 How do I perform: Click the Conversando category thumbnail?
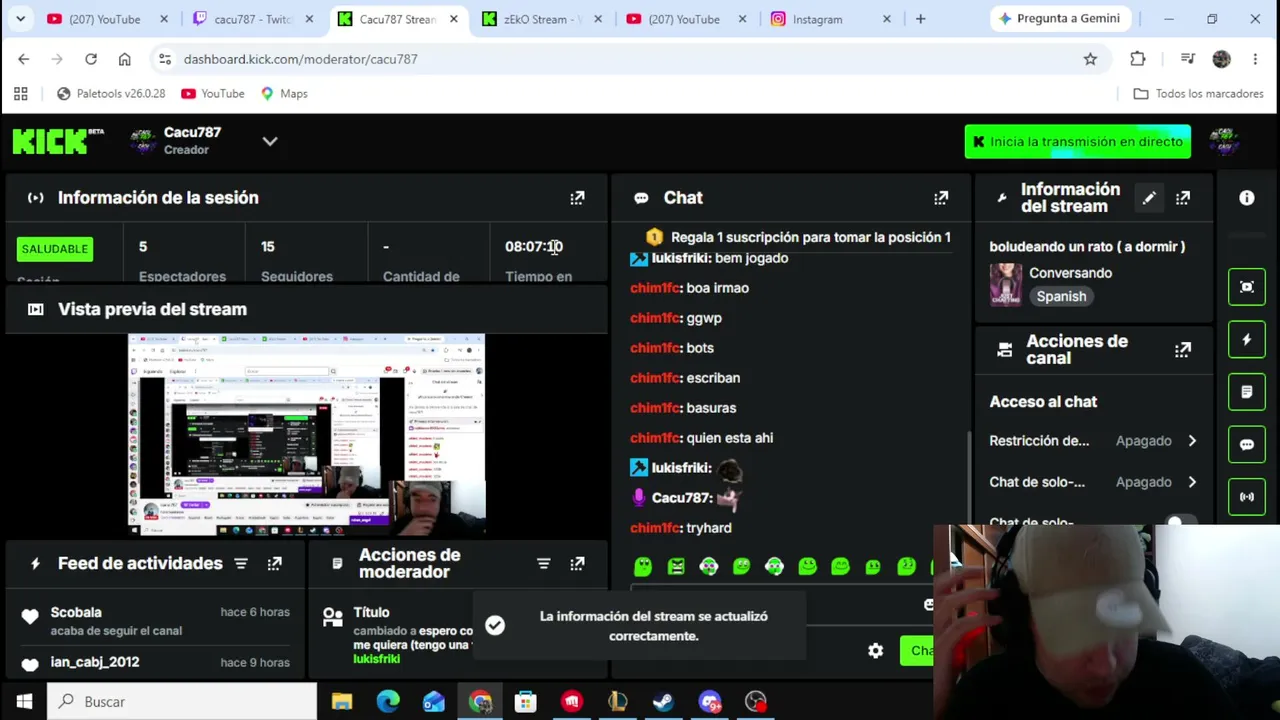pyautogui.click(x=1006, y=285)
